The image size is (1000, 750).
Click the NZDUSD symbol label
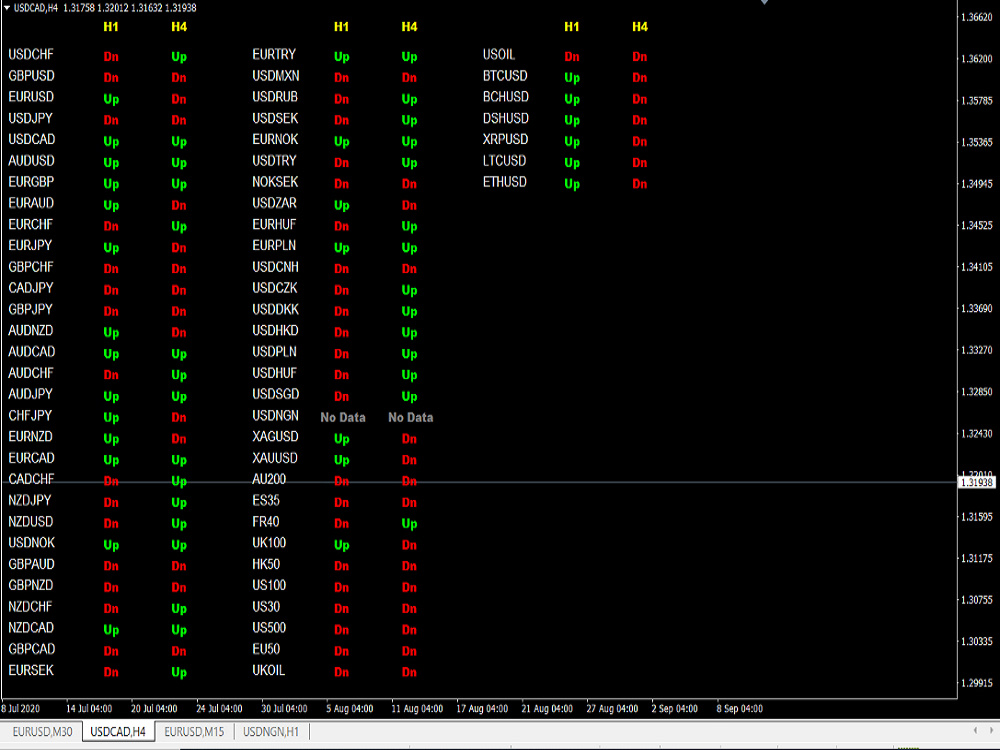[31, 522]
